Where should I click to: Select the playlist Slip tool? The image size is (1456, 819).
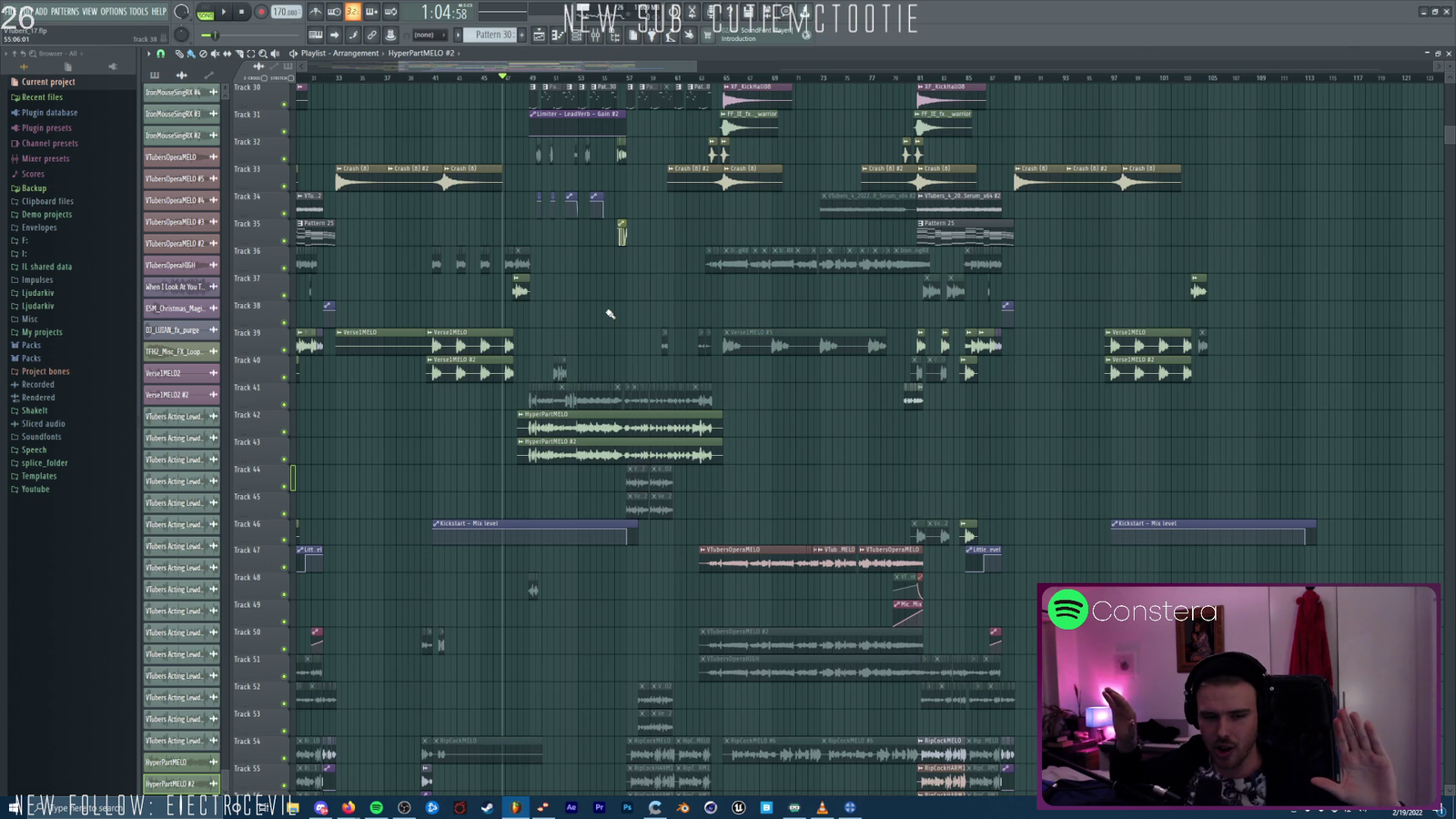pos(227,54)
